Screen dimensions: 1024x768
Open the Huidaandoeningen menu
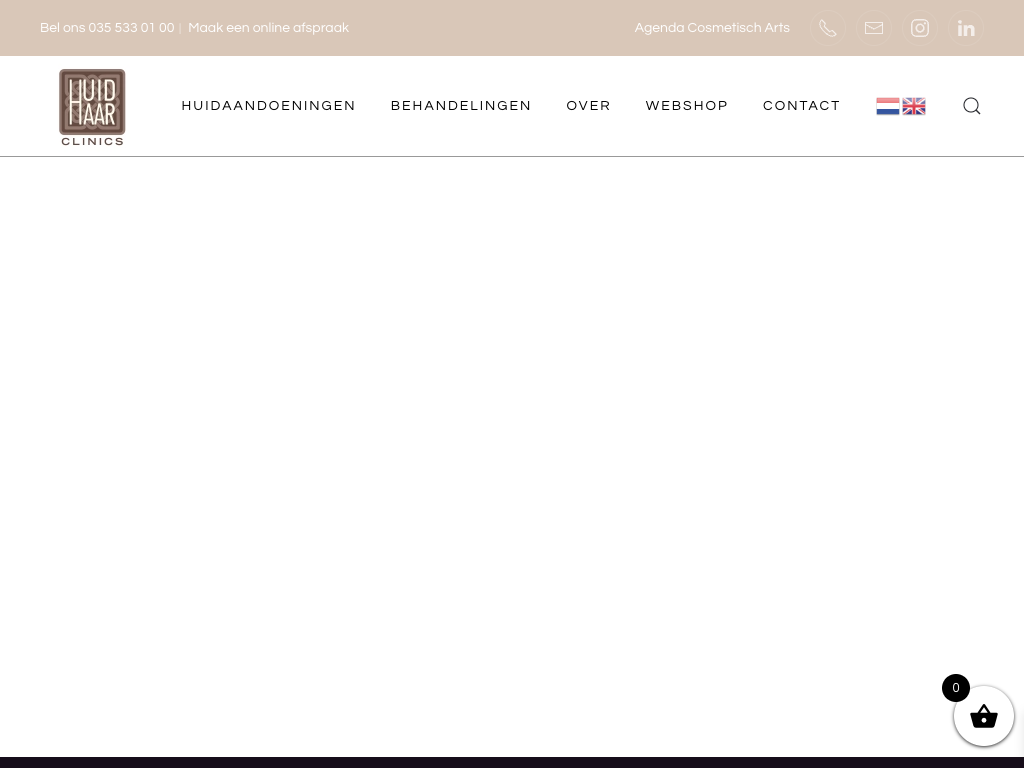(268, 106)
